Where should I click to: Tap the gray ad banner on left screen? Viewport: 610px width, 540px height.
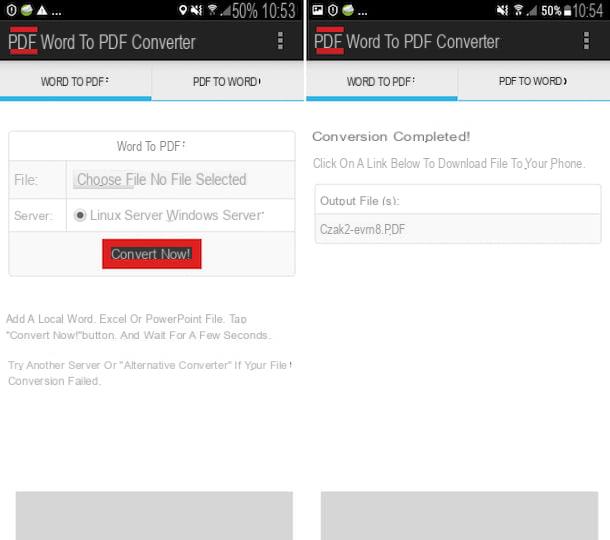[154, 515]
